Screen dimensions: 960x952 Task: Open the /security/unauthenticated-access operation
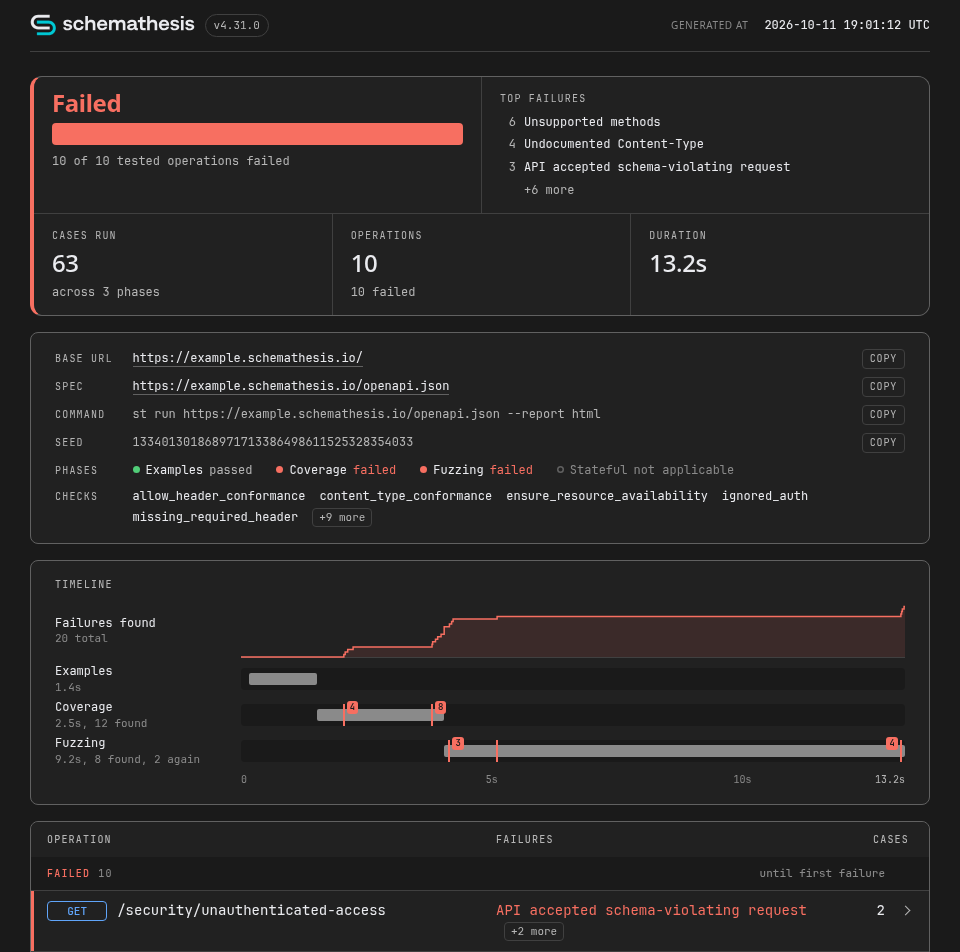252,910
